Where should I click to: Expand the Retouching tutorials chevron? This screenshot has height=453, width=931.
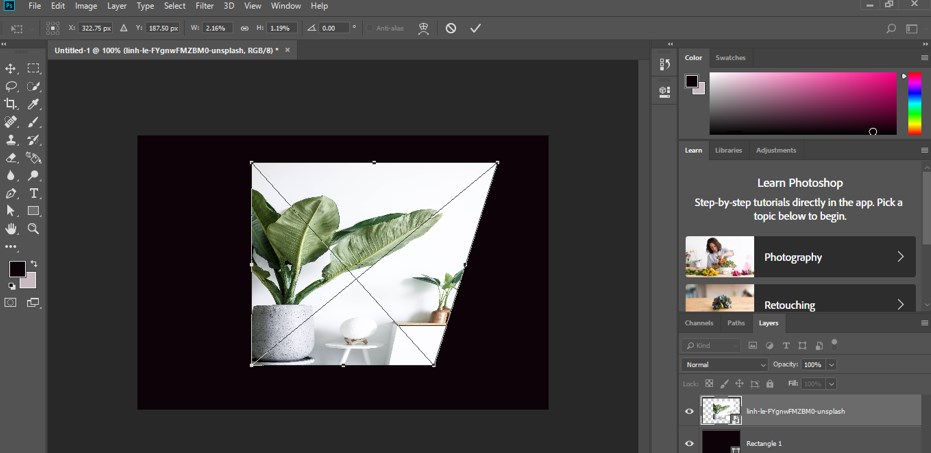coord(901,305)
